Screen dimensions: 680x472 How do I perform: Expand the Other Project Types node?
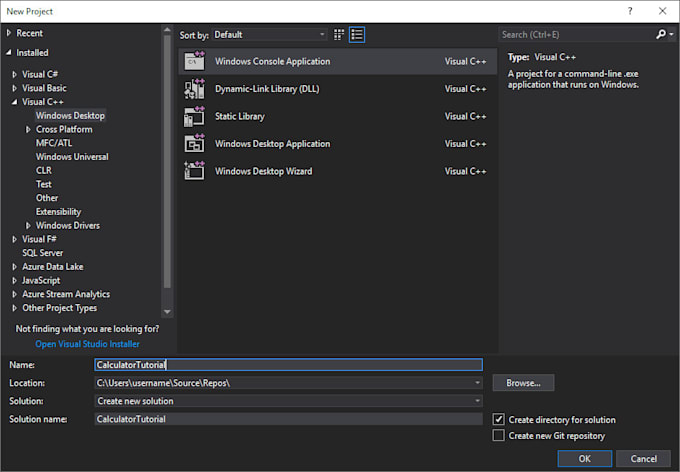[x=14, y=308]
